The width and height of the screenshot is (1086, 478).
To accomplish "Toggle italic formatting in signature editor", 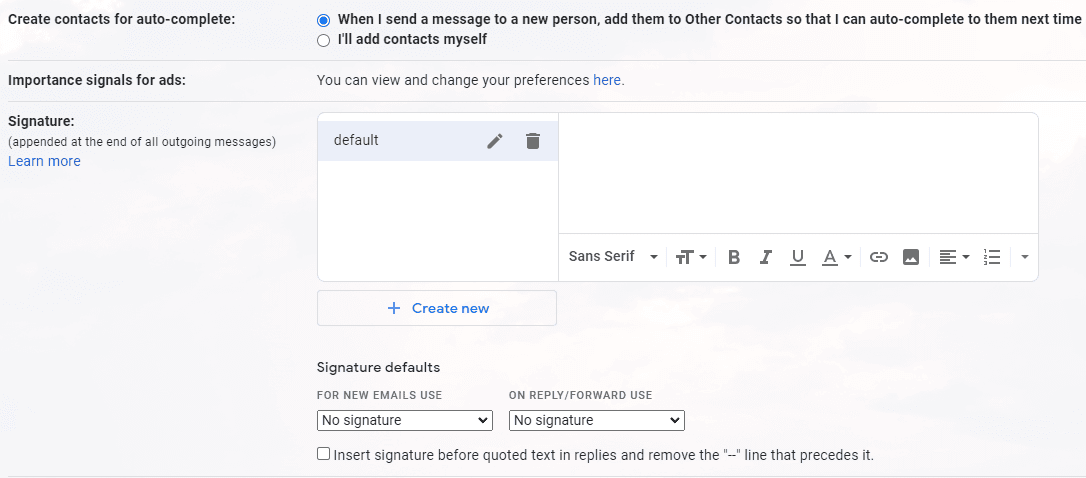I will (765, 257).
